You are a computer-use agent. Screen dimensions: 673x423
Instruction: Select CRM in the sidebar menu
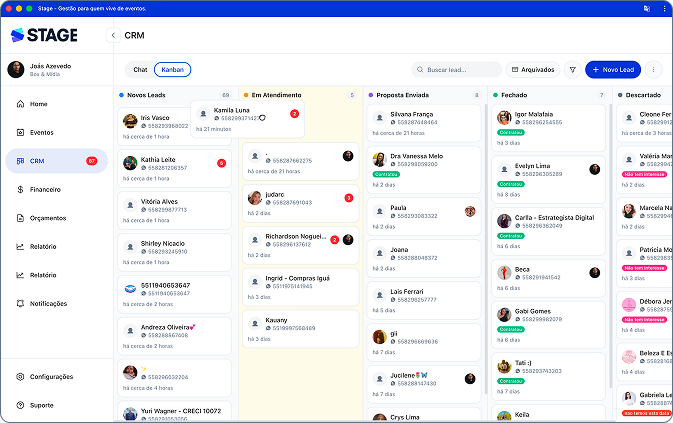point(55,161)
